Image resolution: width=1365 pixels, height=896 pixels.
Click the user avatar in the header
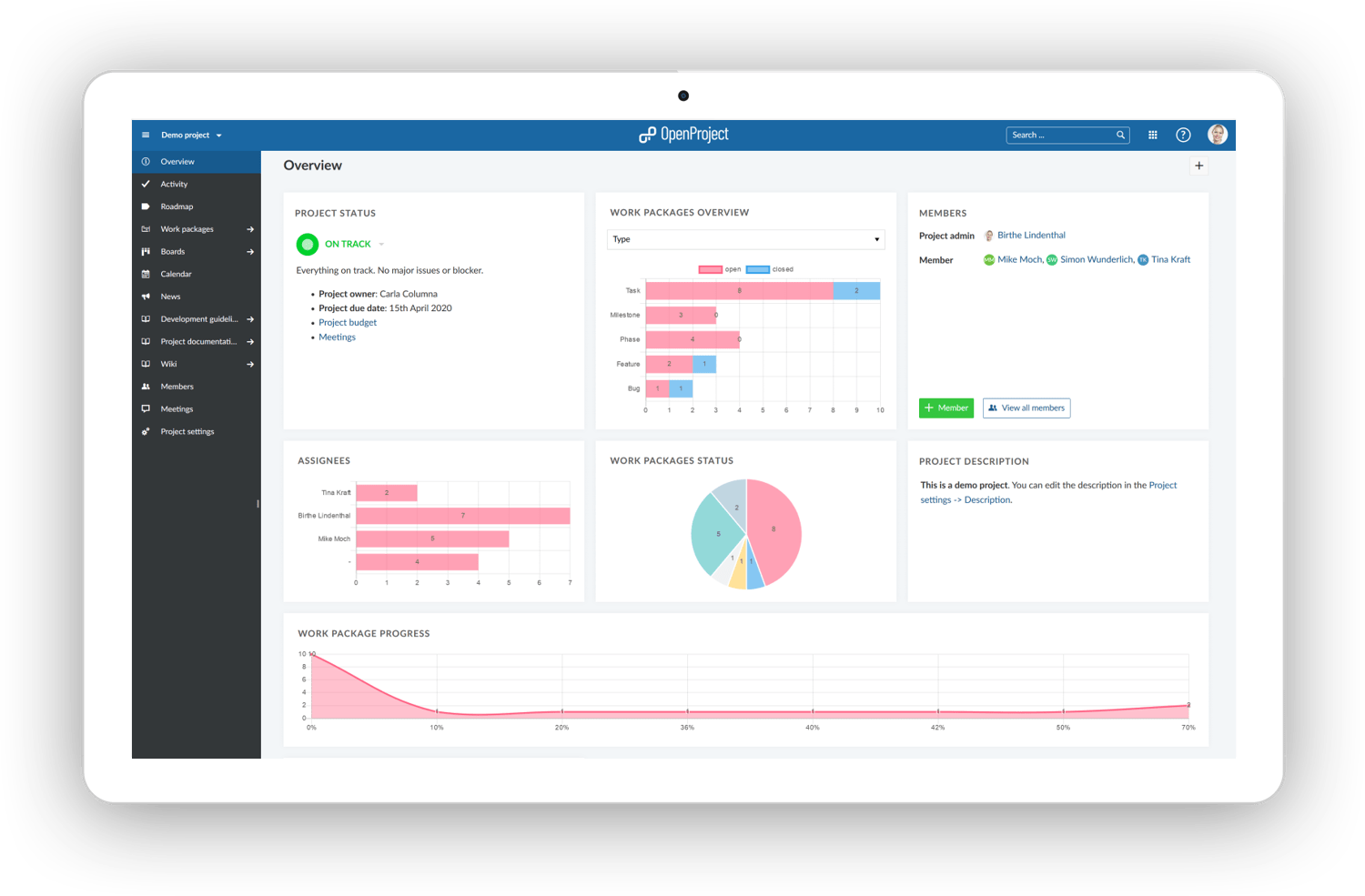pos(1218,134)
